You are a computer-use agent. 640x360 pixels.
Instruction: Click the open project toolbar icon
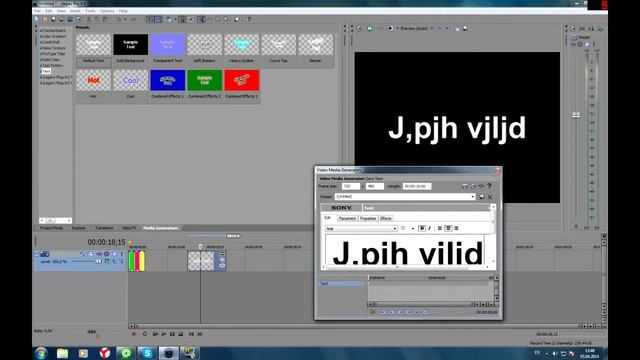pyautogui.click(x=45, y=19)
